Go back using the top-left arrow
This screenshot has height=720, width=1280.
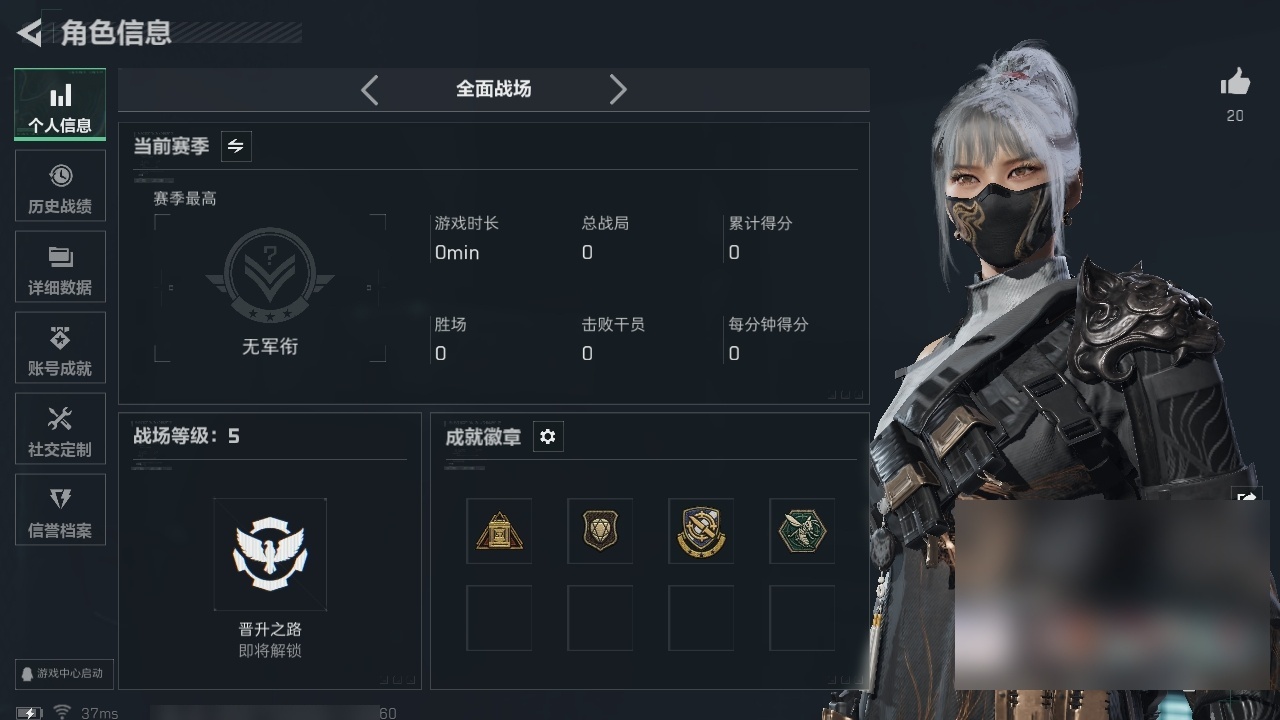[29, 32]
